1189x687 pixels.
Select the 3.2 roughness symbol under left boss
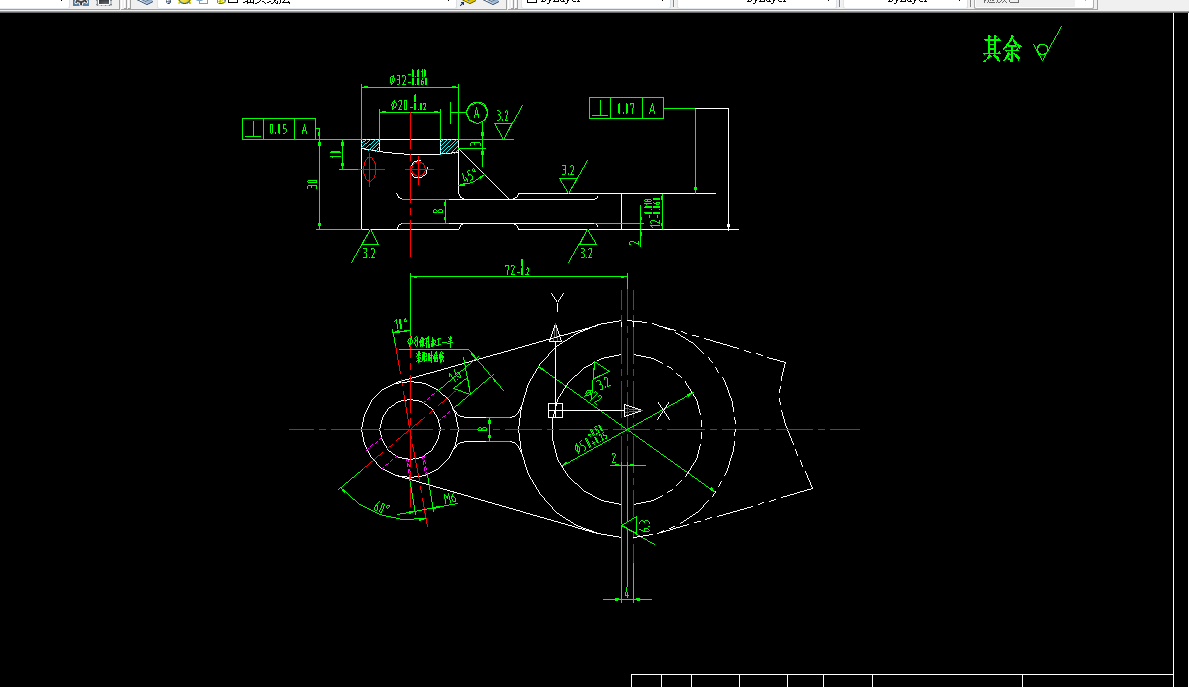coord(365,246)
